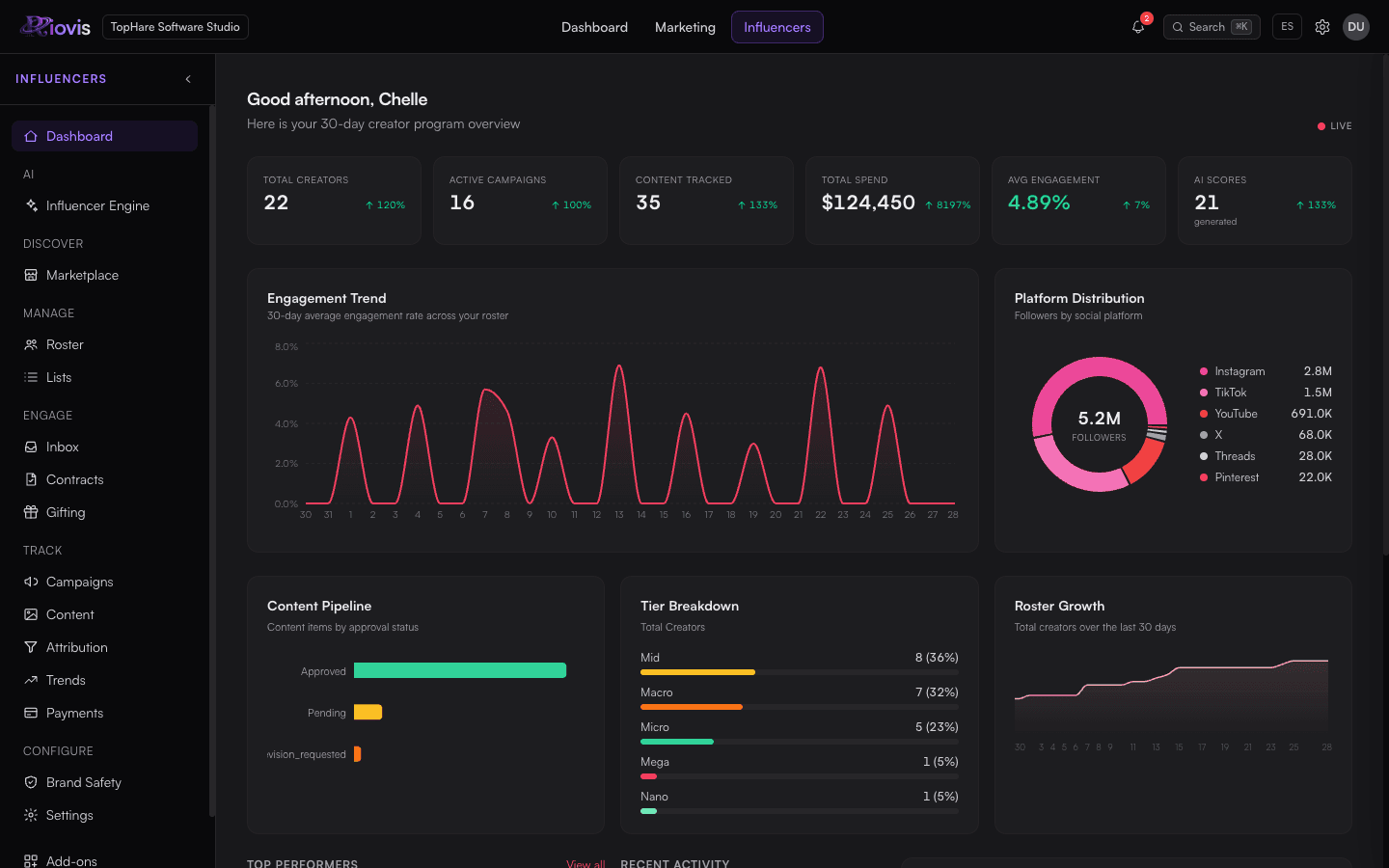This screenshot has width=1389, height=868.
Task: Click the Diovis logo
Action: click(x=55, y=27)
